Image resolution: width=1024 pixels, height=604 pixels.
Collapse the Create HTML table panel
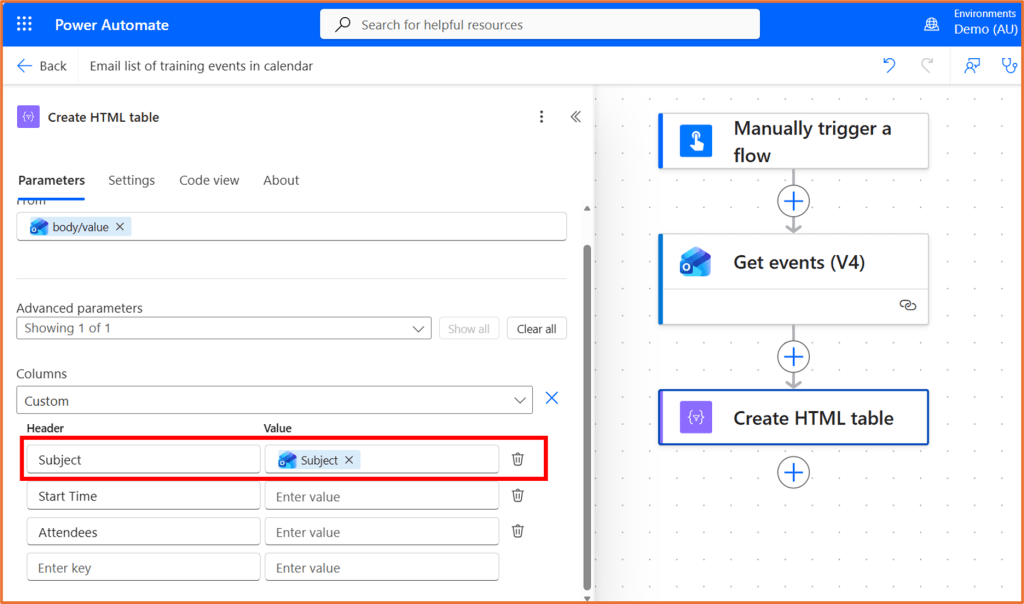coord(575,117)
